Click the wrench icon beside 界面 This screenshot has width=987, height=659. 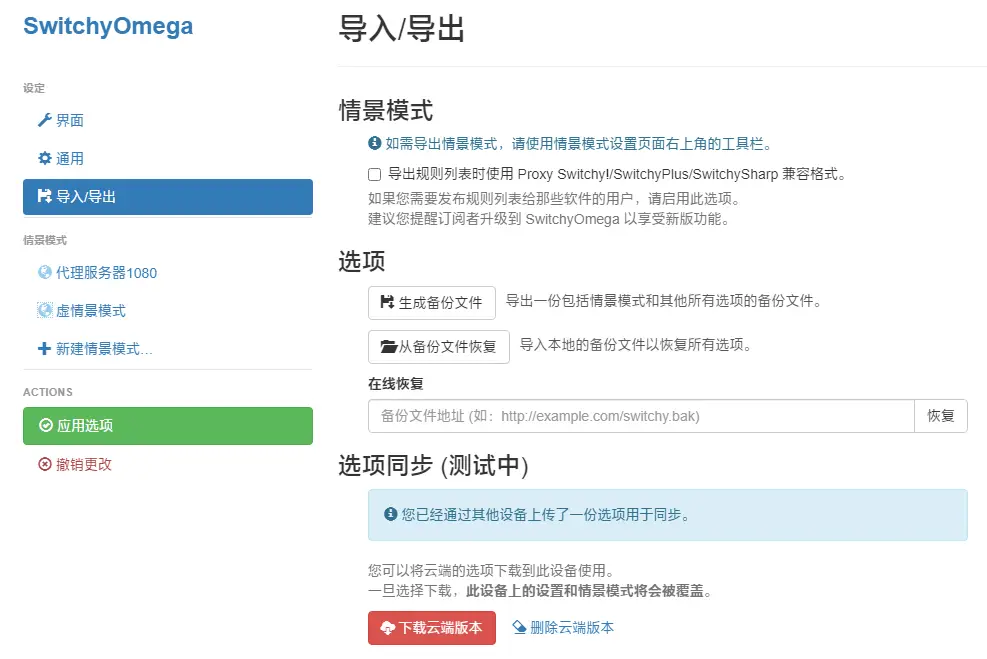44,121
